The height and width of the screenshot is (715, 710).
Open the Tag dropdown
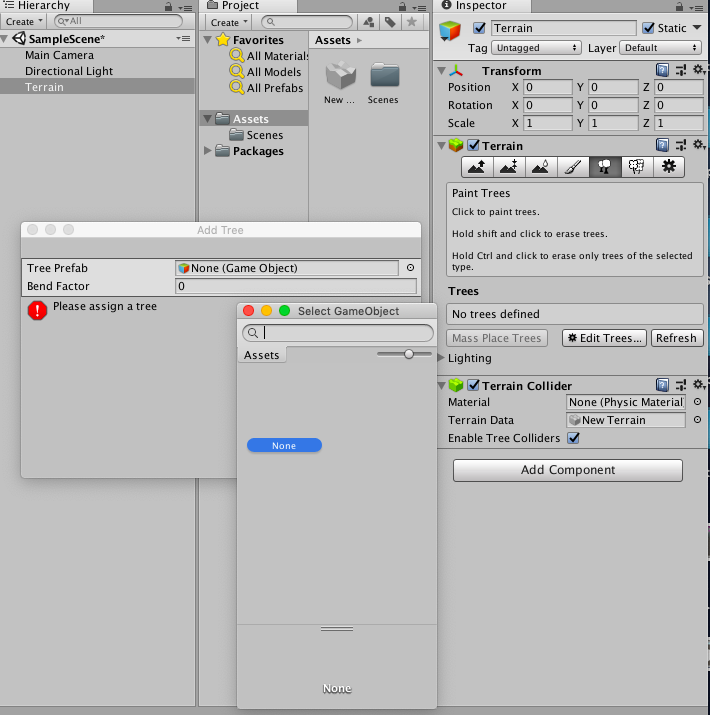[x=536, y=48]
